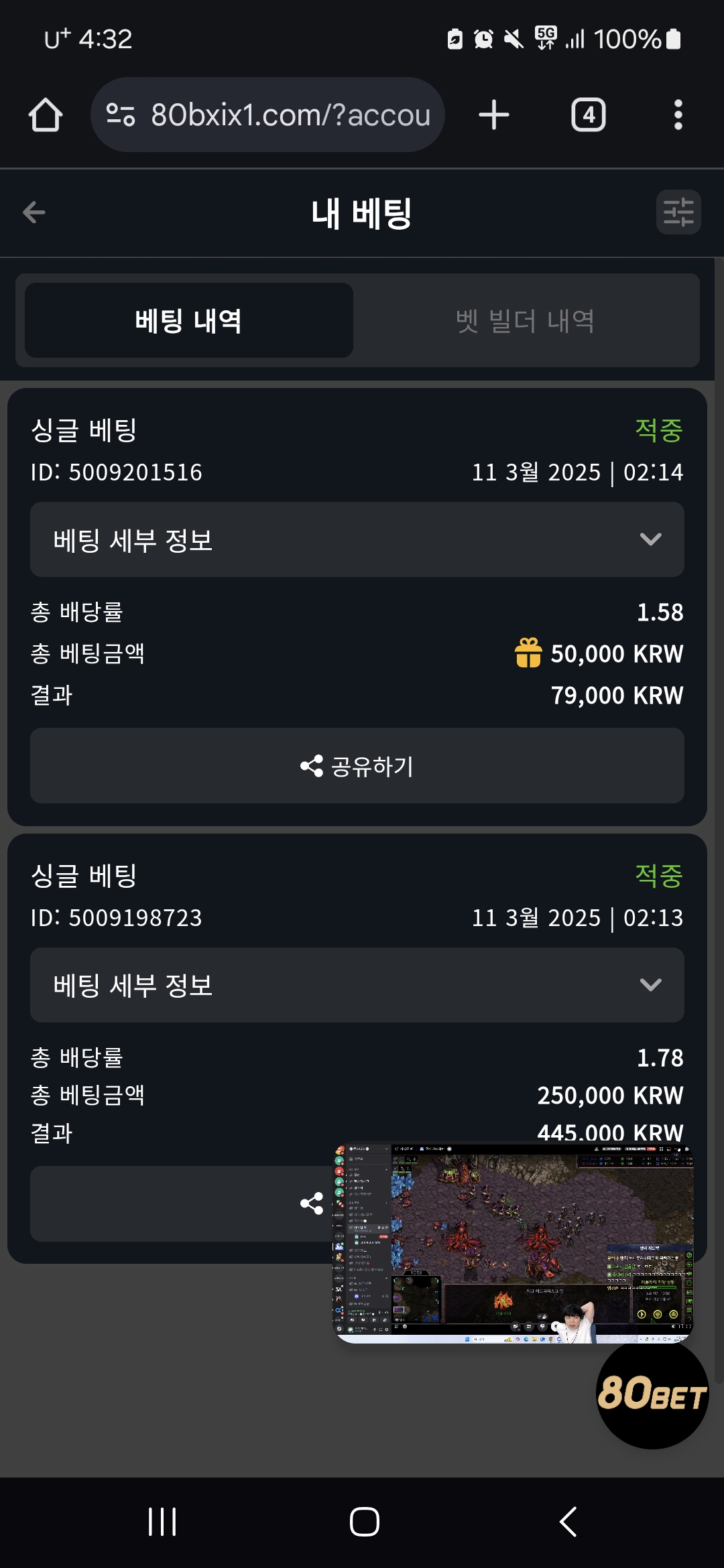
Task: Expand 베팅 세부 정보 for bet 5009198723
Action: tap(357, 985)
